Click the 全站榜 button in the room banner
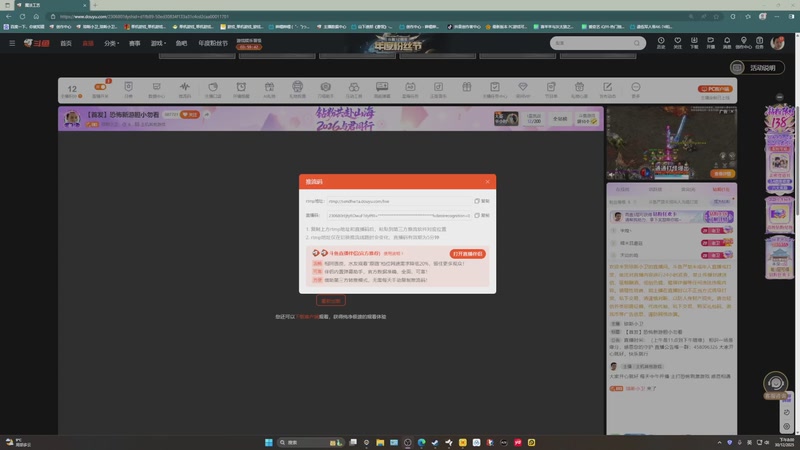This screenshot has width=800, height=450. tap(560, 119)
